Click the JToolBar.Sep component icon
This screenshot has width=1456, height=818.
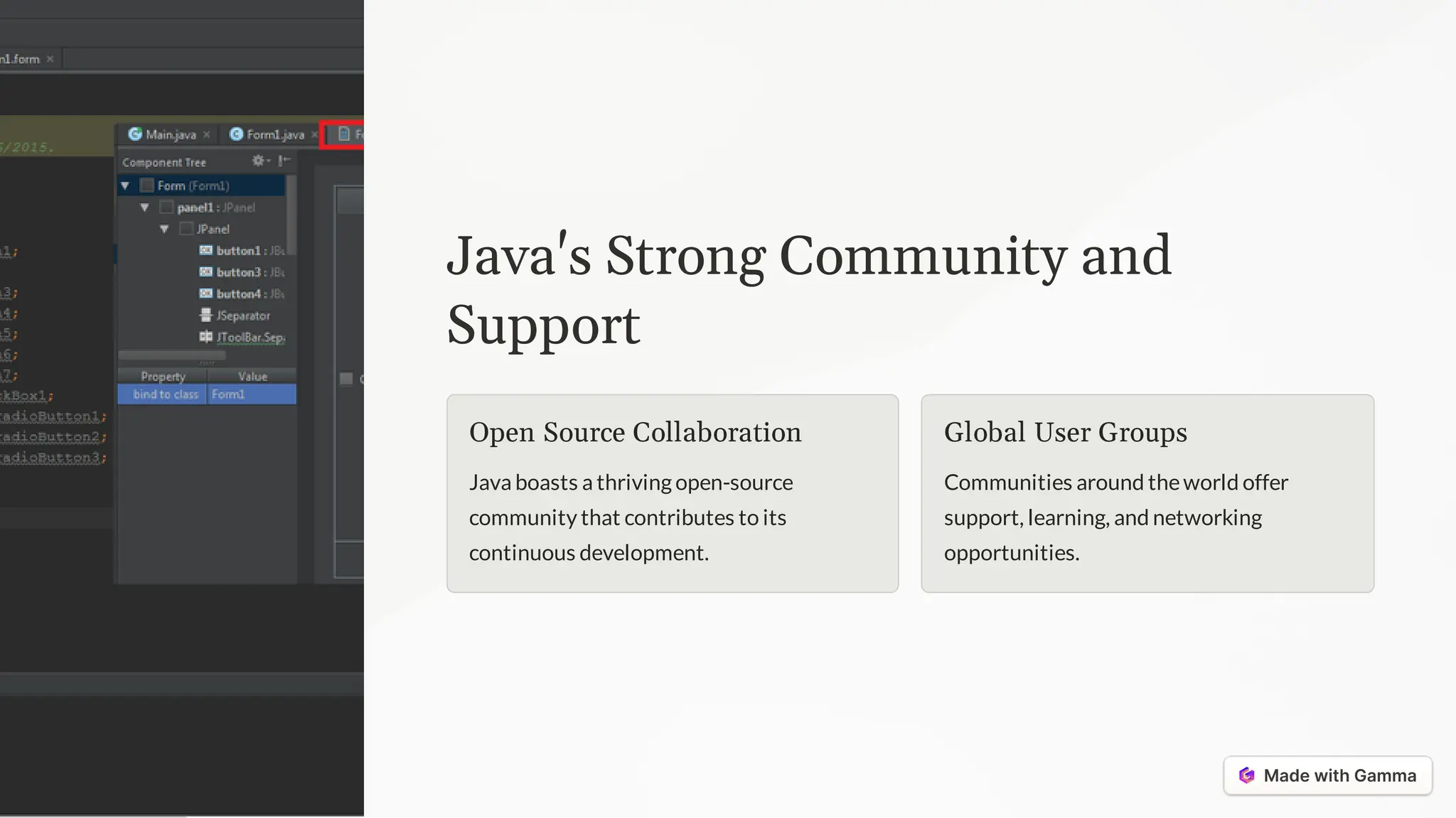click(205, 337)
